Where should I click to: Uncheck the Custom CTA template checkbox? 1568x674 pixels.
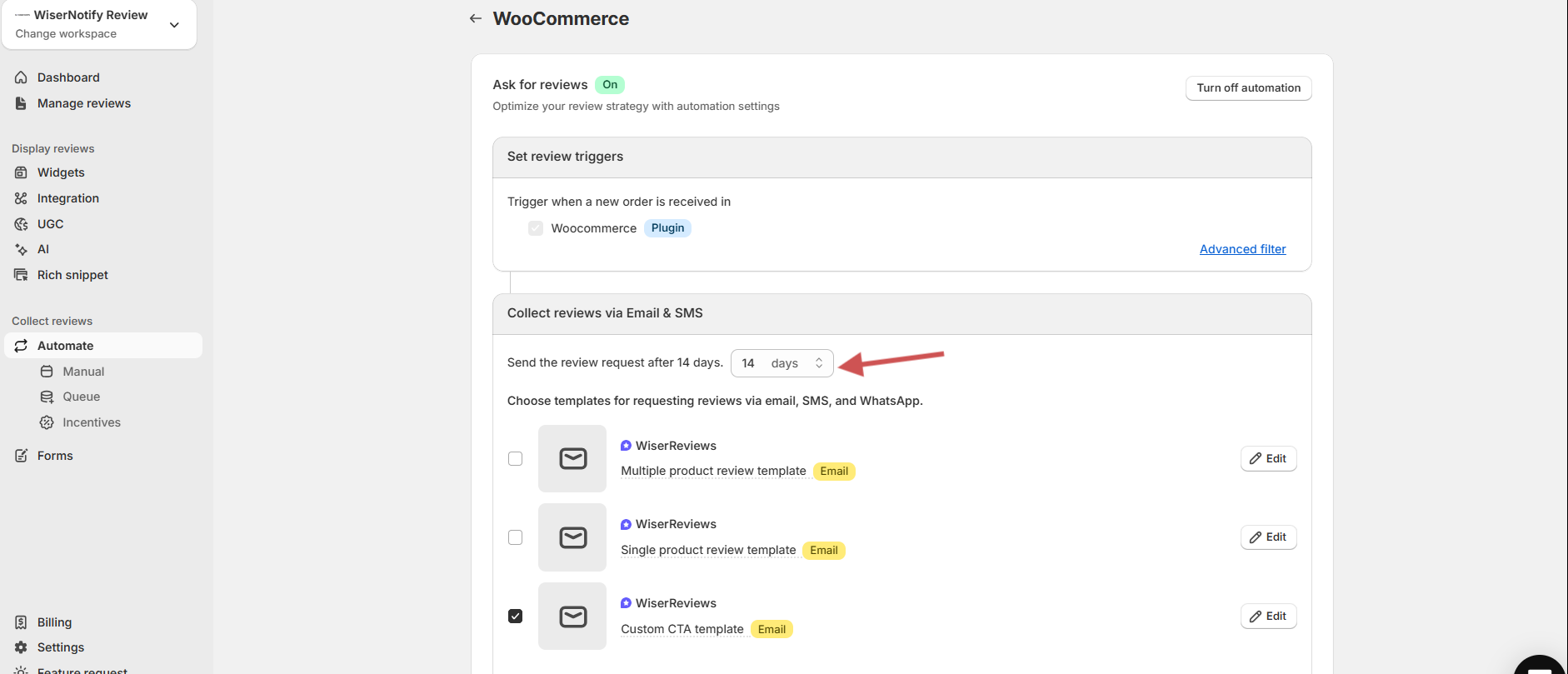[x=516, y=617]
